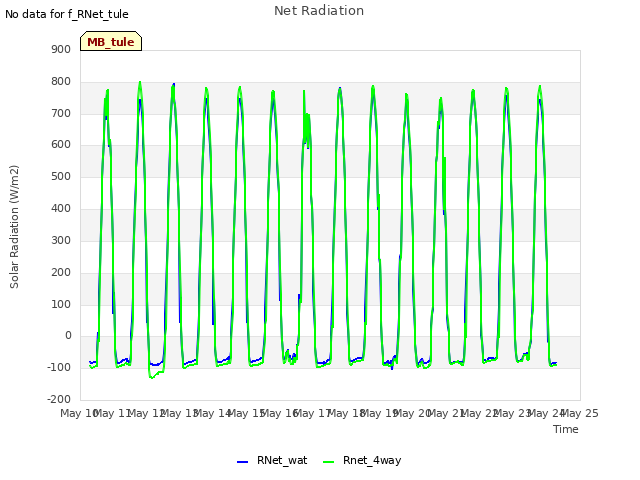Click the 300 y-axis tick label
The height and width of the screenshot is (480, 640).
61,240
